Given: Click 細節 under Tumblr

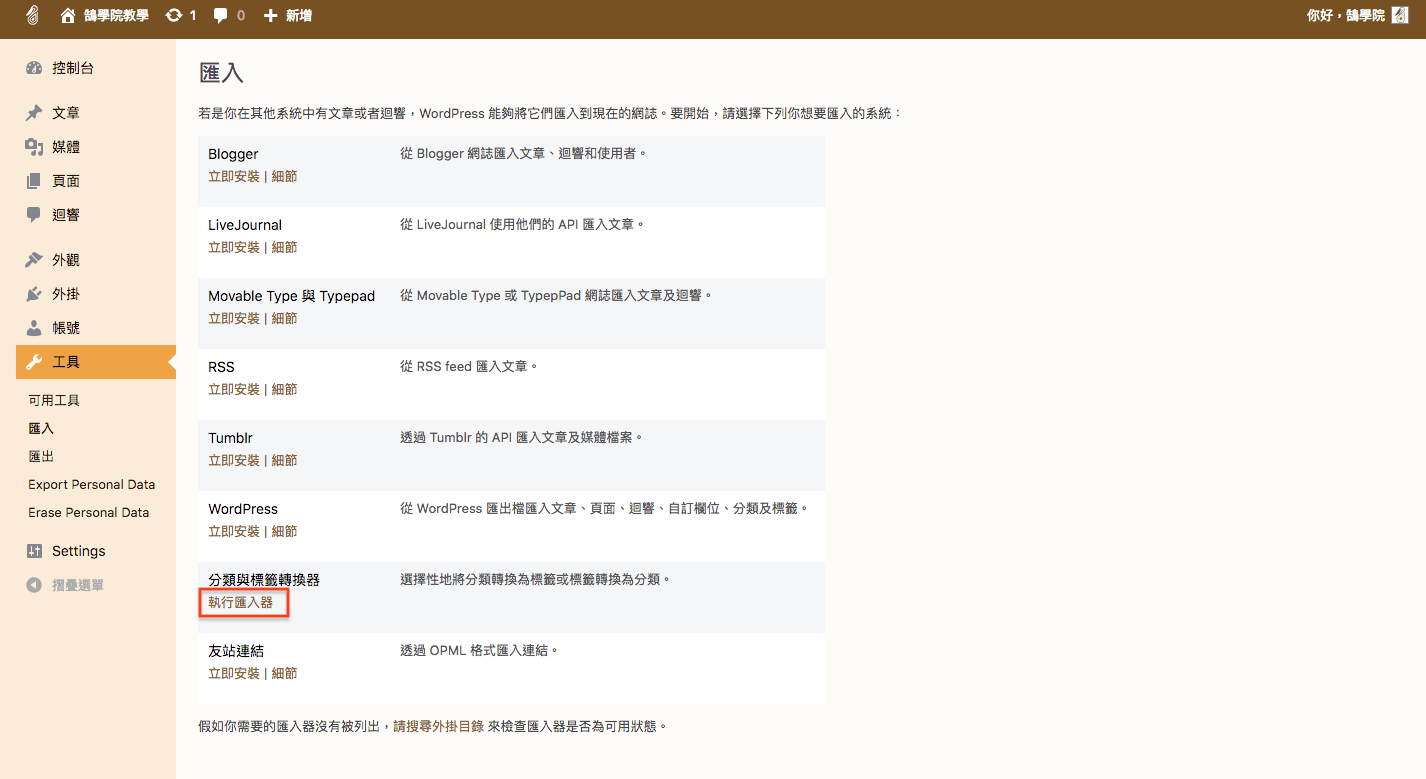Looking at the screenshot, I should click(284, 460).
